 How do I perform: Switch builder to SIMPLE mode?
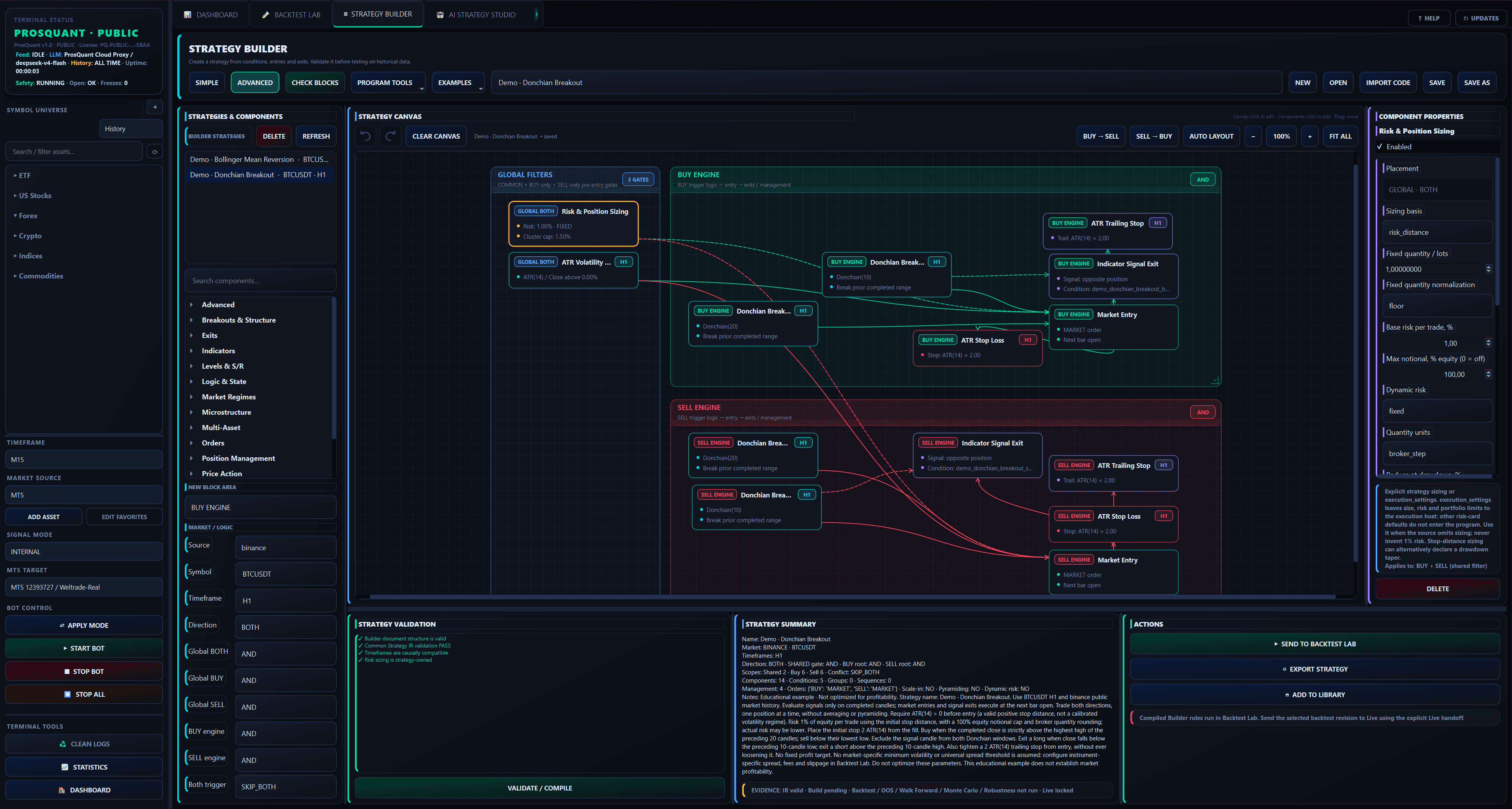[x=206, y=83]
